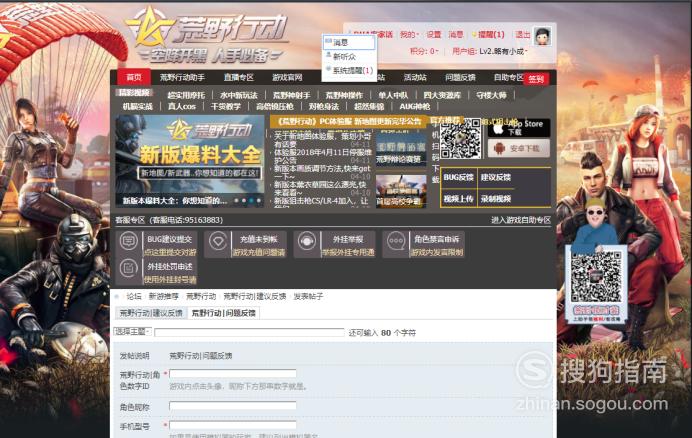Click the floating QR code on right sidebar
This screenshot has height=438, width=692.
(x=596, y=277)
